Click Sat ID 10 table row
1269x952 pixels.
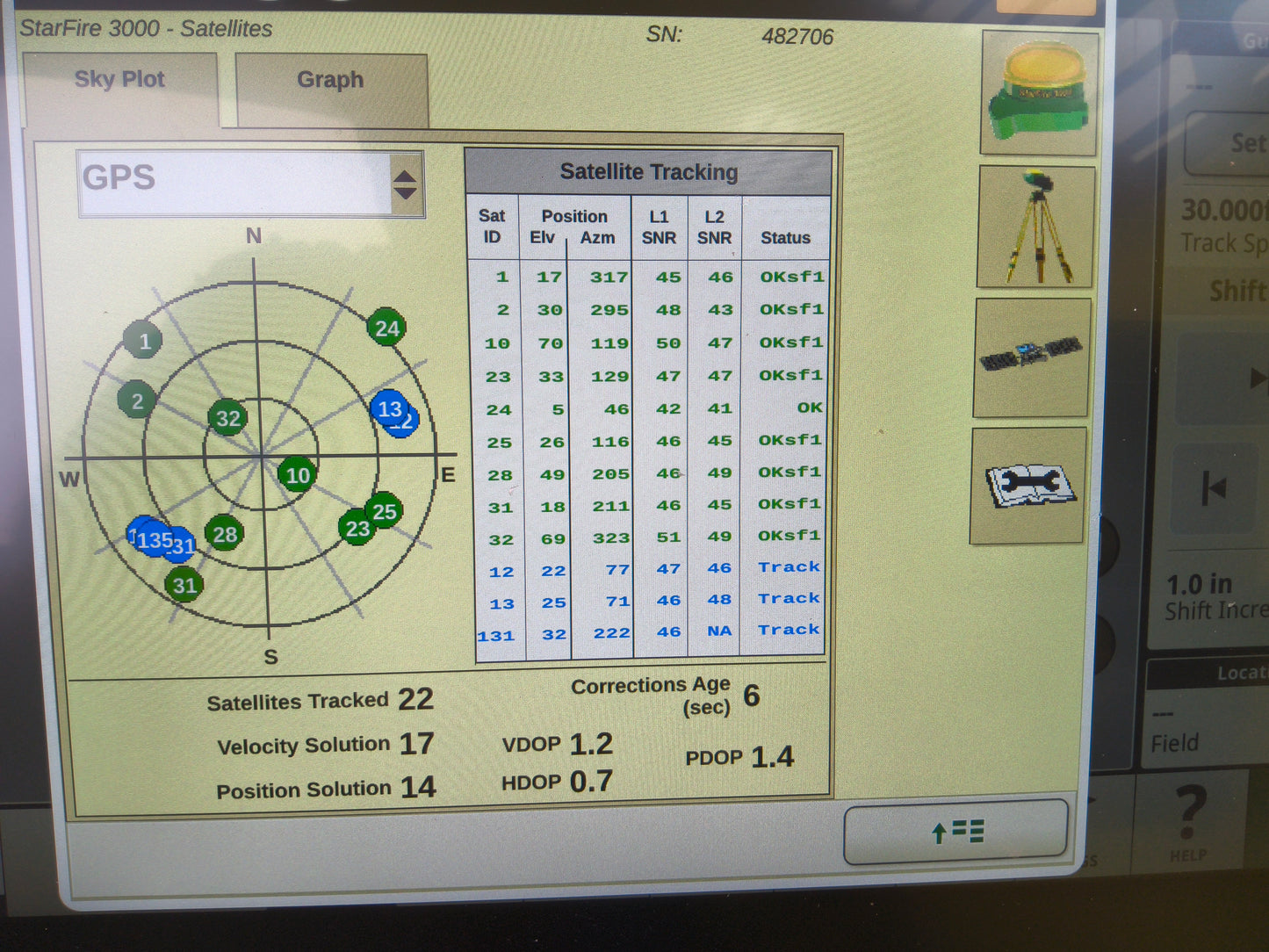click(648, 343)
